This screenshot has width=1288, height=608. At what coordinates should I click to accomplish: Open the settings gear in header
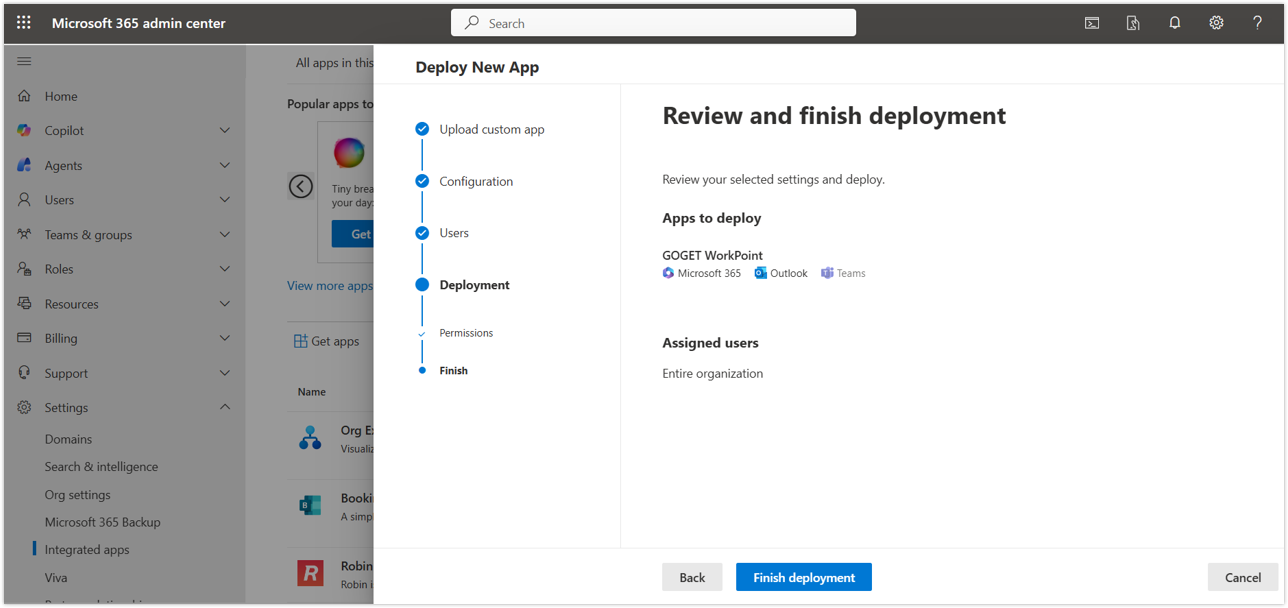click(1216, 23)
